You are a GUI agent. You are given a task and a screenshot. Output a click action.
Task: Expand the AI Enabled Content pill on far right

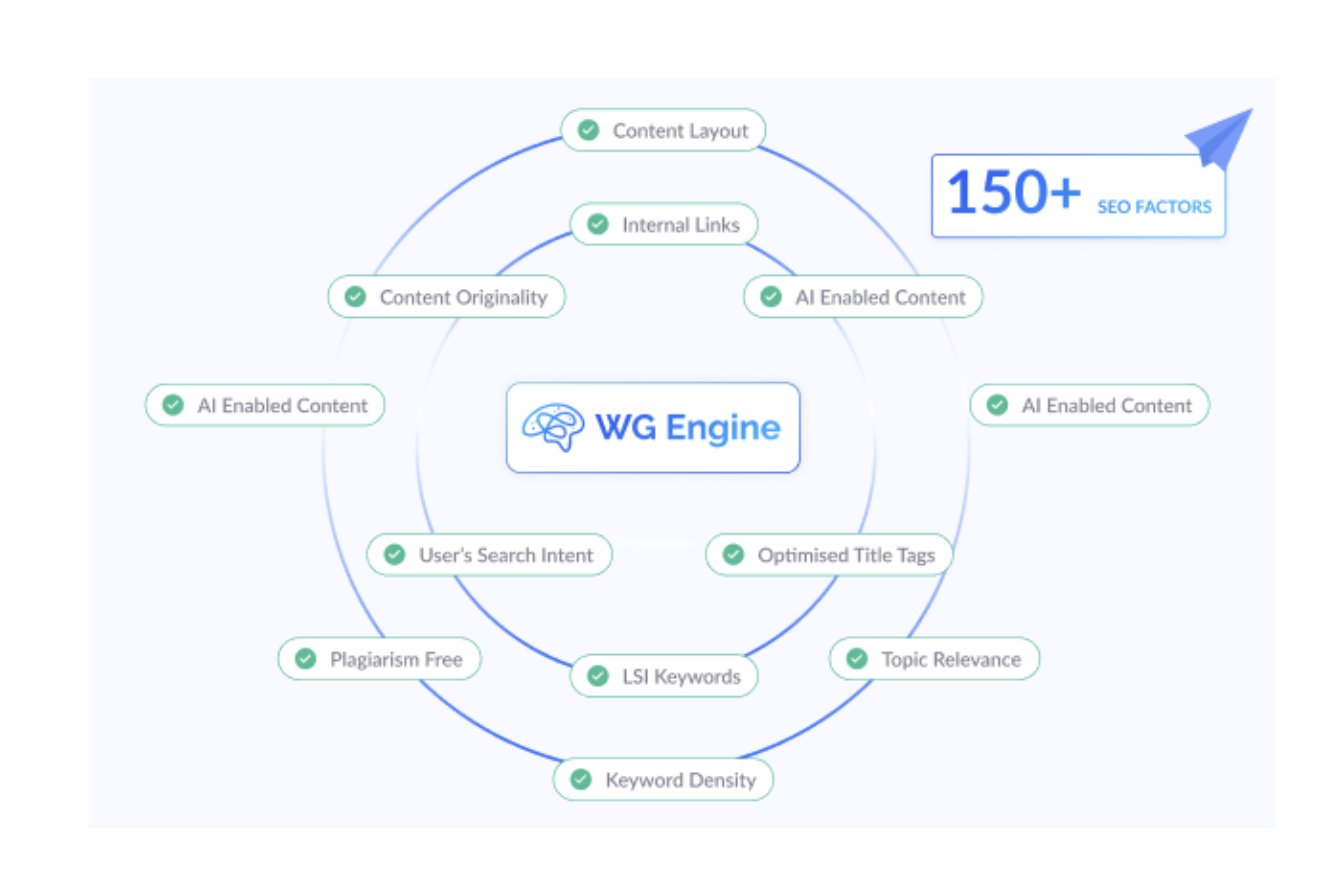pyautogui.click(x=1088, y=405)
